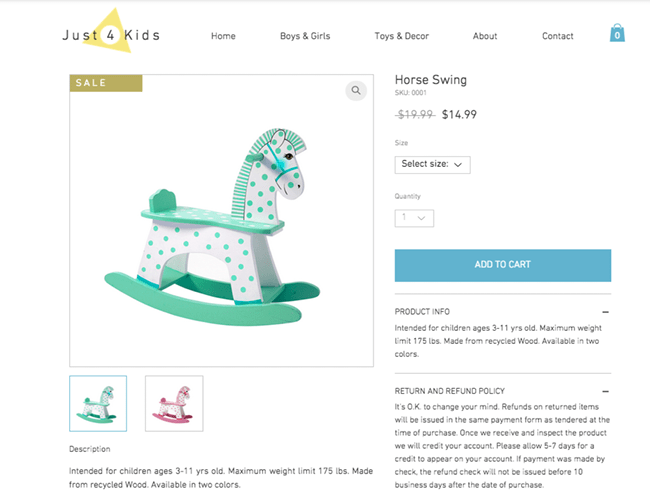Click the magnifier zoom icon on image
The width and height of the screenshot is (650, 500).
click(356, 90)
